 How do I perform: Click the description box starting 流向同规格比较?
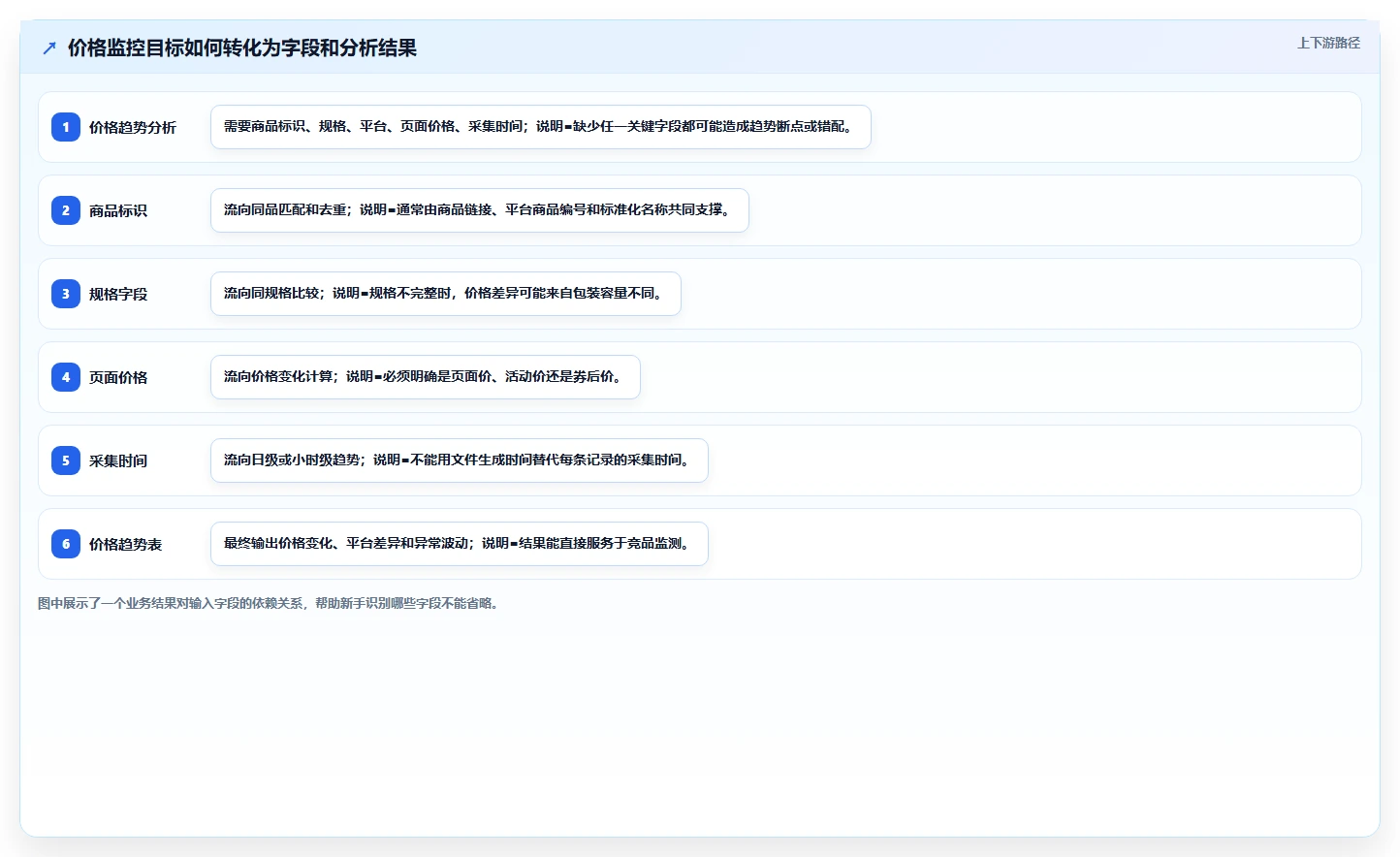446,294
